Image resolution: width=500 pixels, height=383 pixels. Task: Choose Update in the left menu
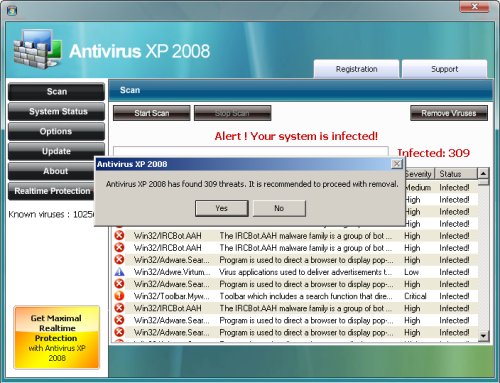[x=56, y=151]
